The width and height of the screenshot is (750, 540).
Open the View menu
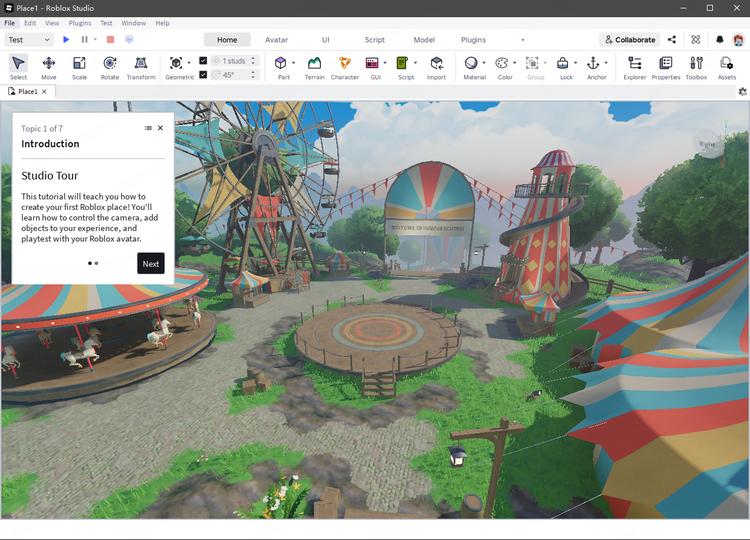(52, 23)
